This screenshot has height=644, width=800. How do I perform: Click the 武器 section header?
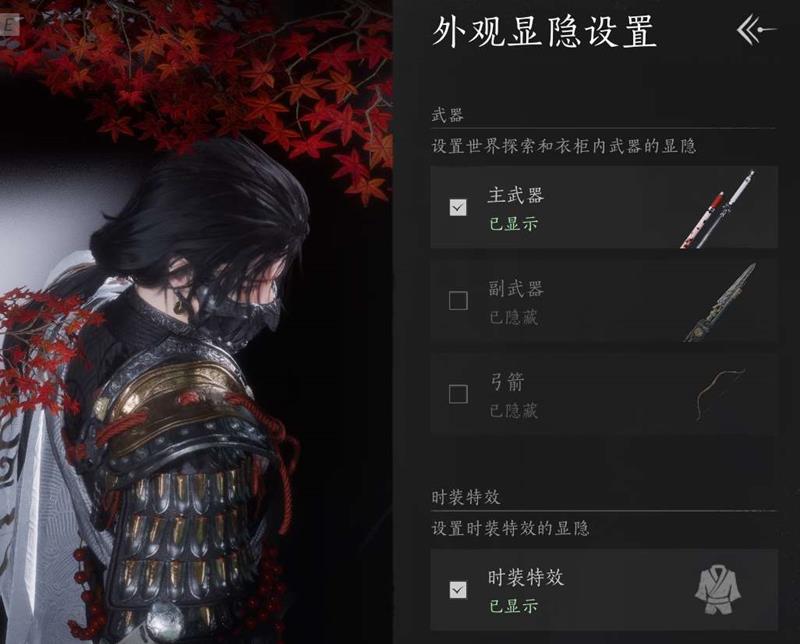click(x=447, y=114)
